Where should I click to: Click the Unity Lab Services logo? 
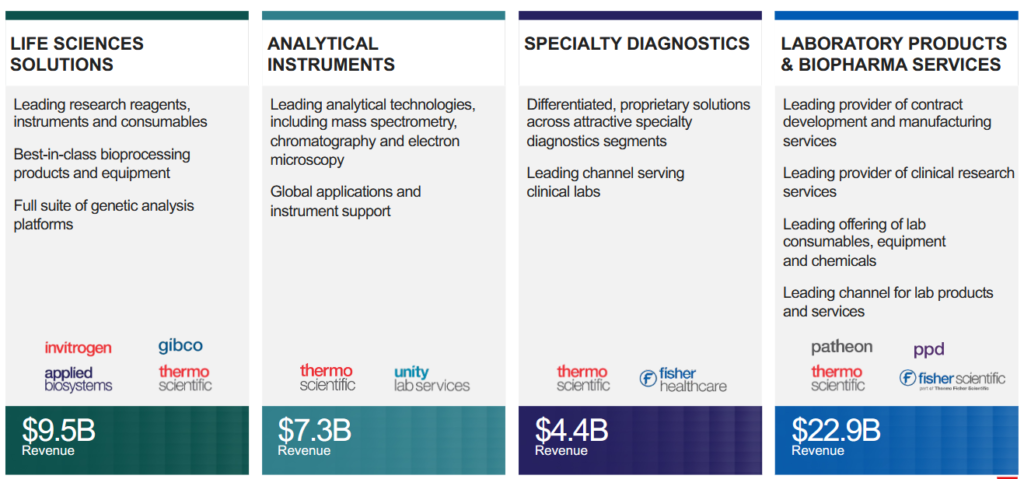(432, 378)
